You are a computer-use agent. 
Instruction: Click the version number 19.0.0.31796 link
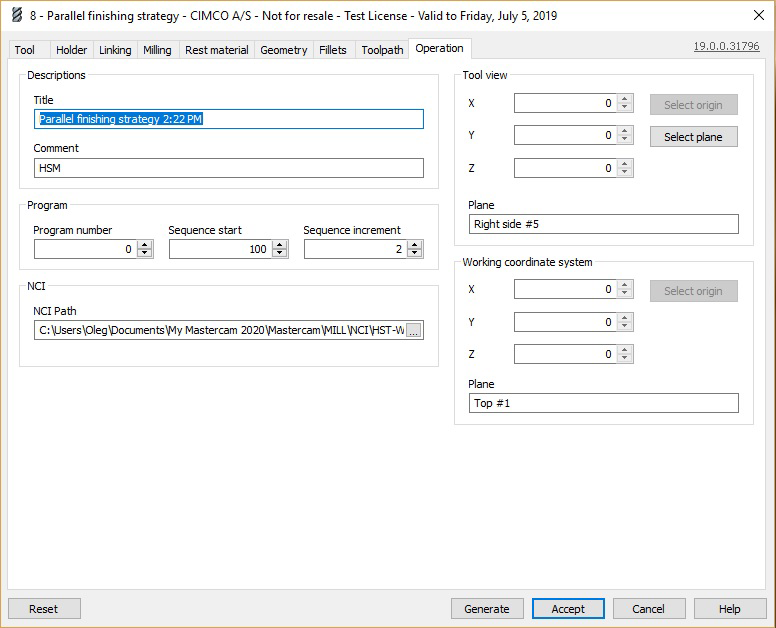point(726,47)
